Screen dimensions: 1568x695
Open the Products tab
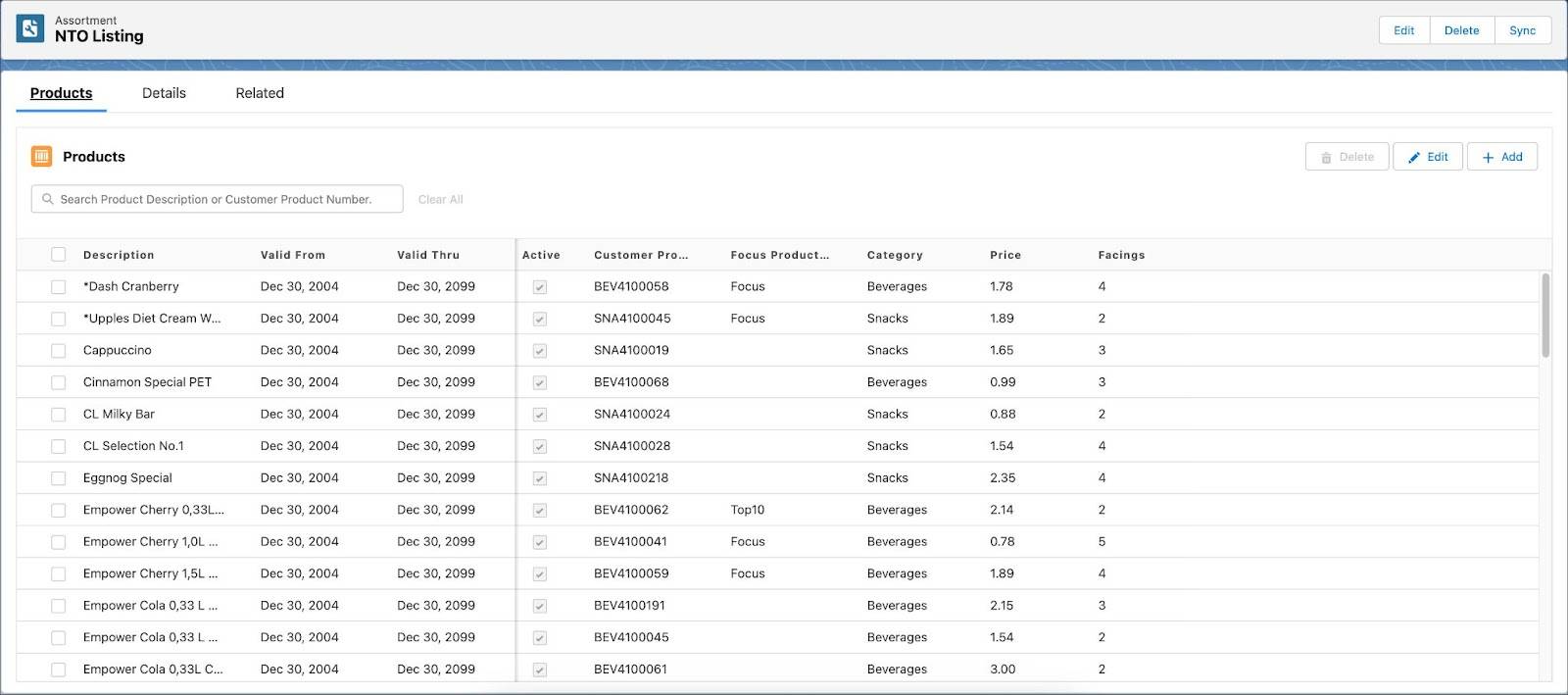[61, 93]
